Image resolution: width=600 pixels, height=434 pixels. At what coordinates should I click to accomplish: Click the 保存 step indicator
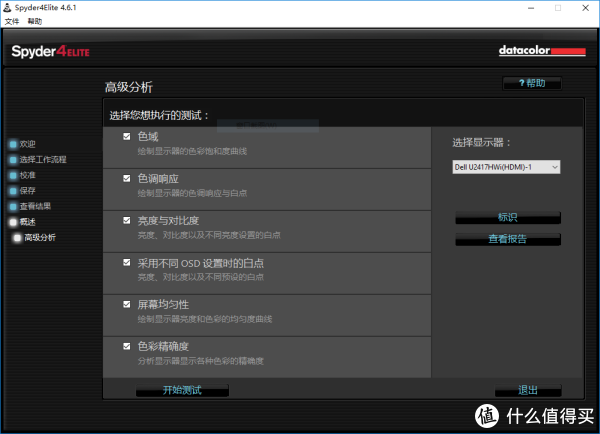click(x=13, y=190)
